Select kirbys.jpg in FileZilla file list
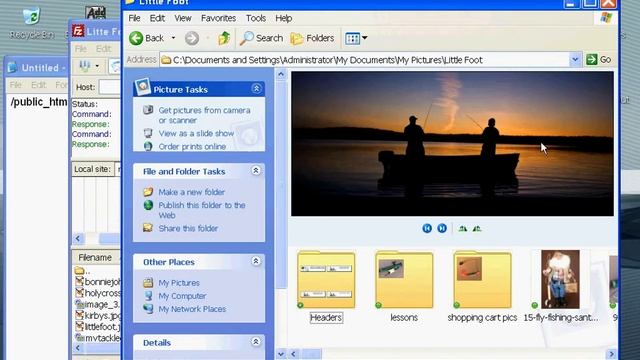This screenshot has width=640, height=360. tap(98, 316)
